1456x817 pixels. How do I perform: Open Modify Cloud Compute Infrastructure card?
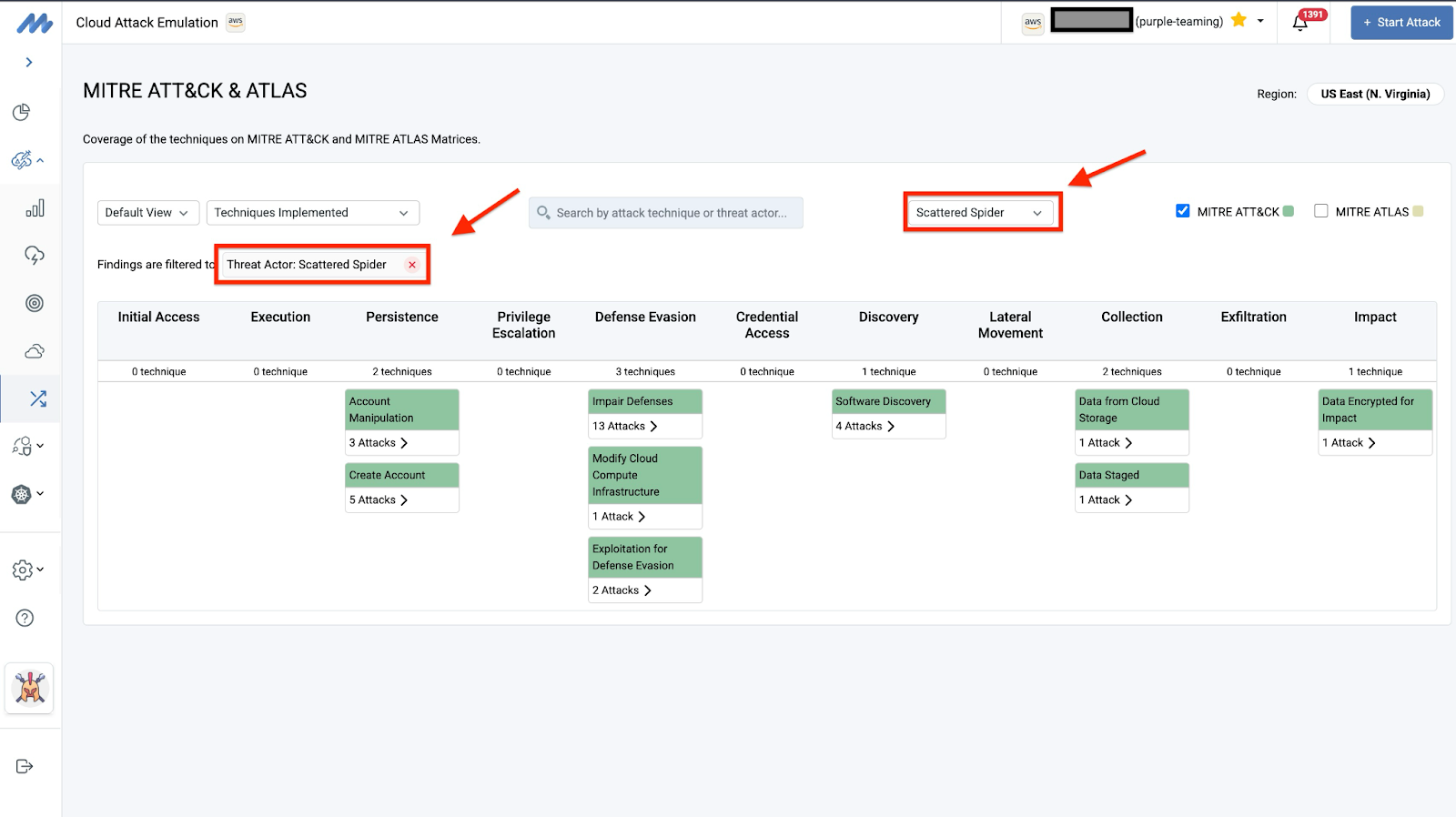[x=645, y=475]
